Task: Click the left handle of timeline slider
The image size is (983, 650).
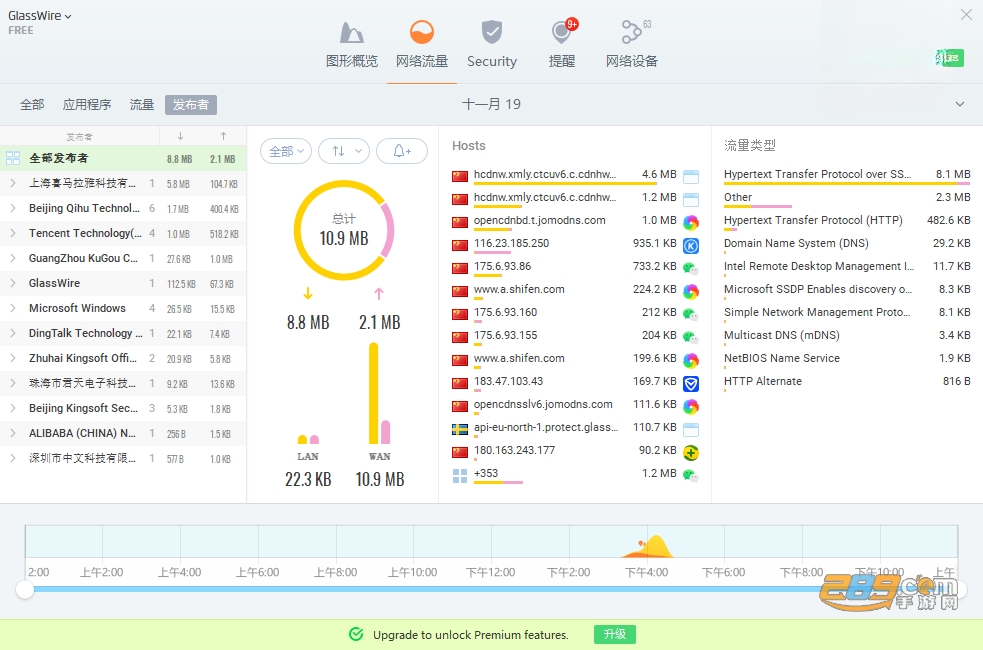Action: coord(24,589)
